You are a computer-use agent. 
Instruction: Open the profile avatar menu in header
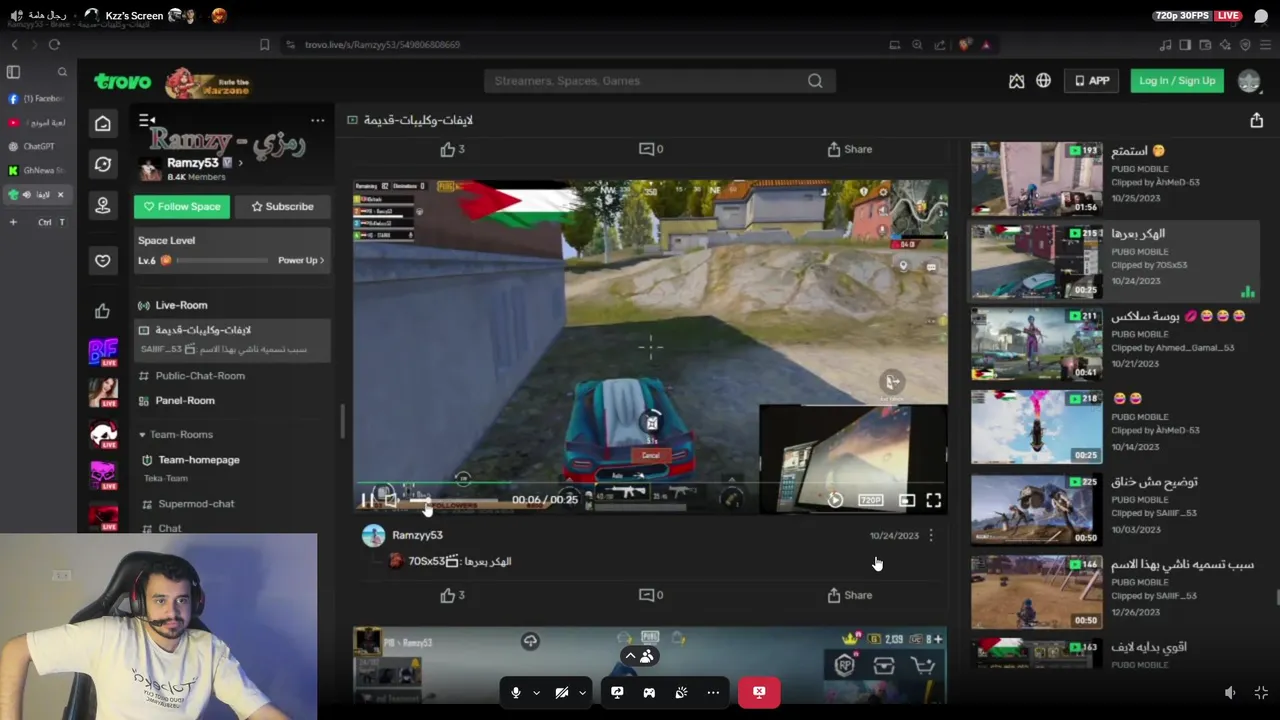point(1249,81)
